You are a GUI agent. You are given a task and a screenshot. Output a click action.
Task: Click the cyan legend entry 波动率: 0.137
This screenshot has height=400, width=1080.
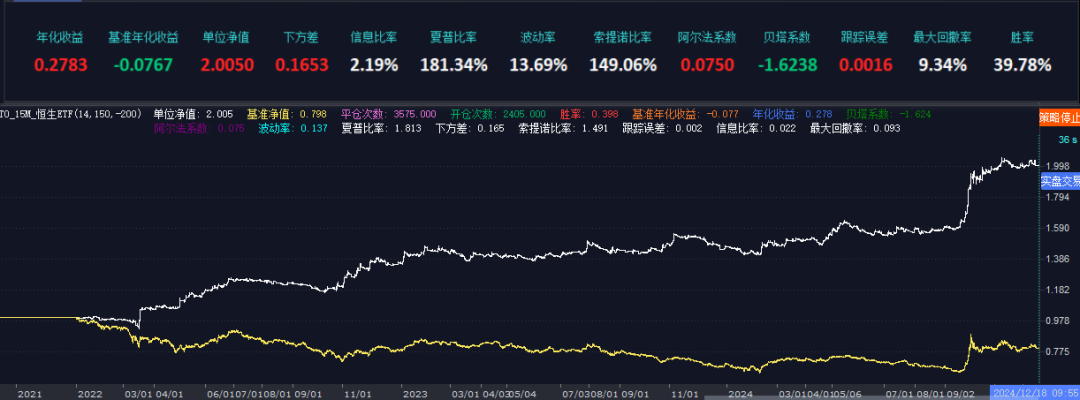[x=293, y=129]
